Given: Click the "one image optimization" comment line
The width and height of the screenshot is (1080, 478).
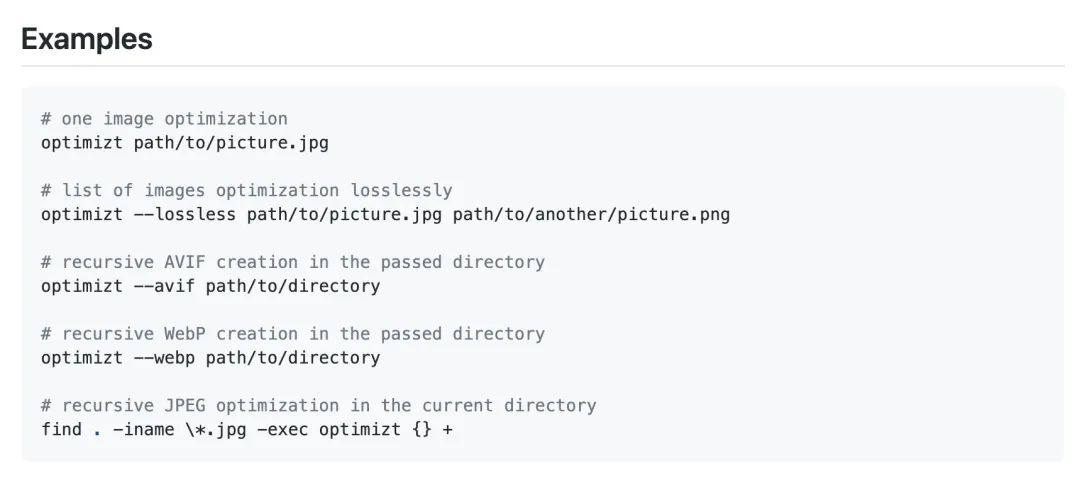Looking at the screenshot, I should (164, 118).
